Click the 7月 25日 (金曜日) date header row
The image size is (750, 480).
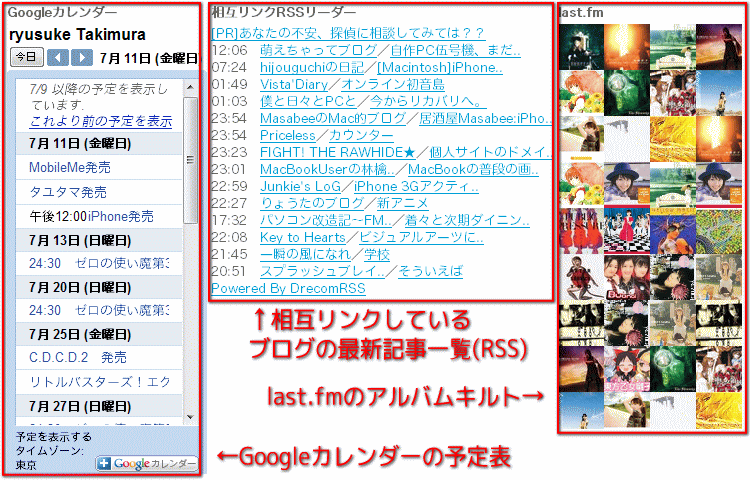99,334
